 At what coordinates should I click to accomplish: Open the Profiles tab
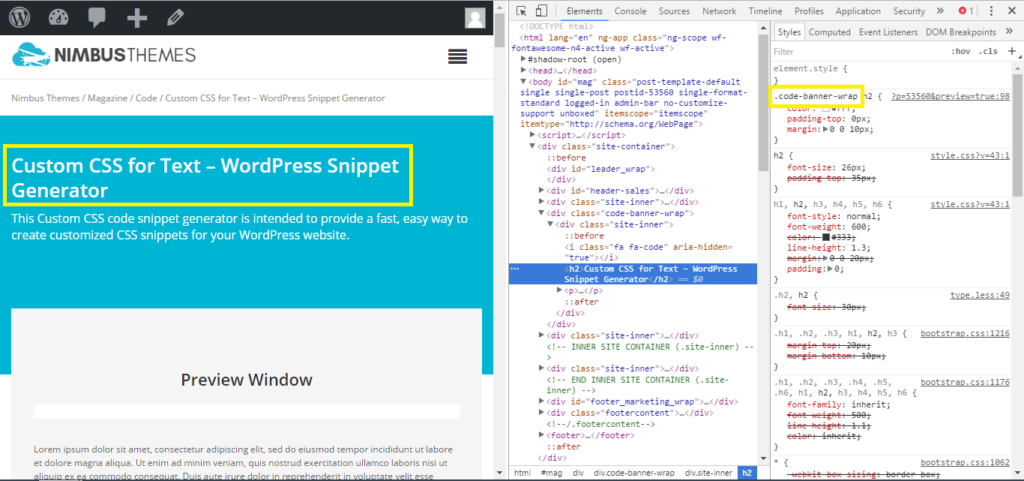click(x=809, y=11)
